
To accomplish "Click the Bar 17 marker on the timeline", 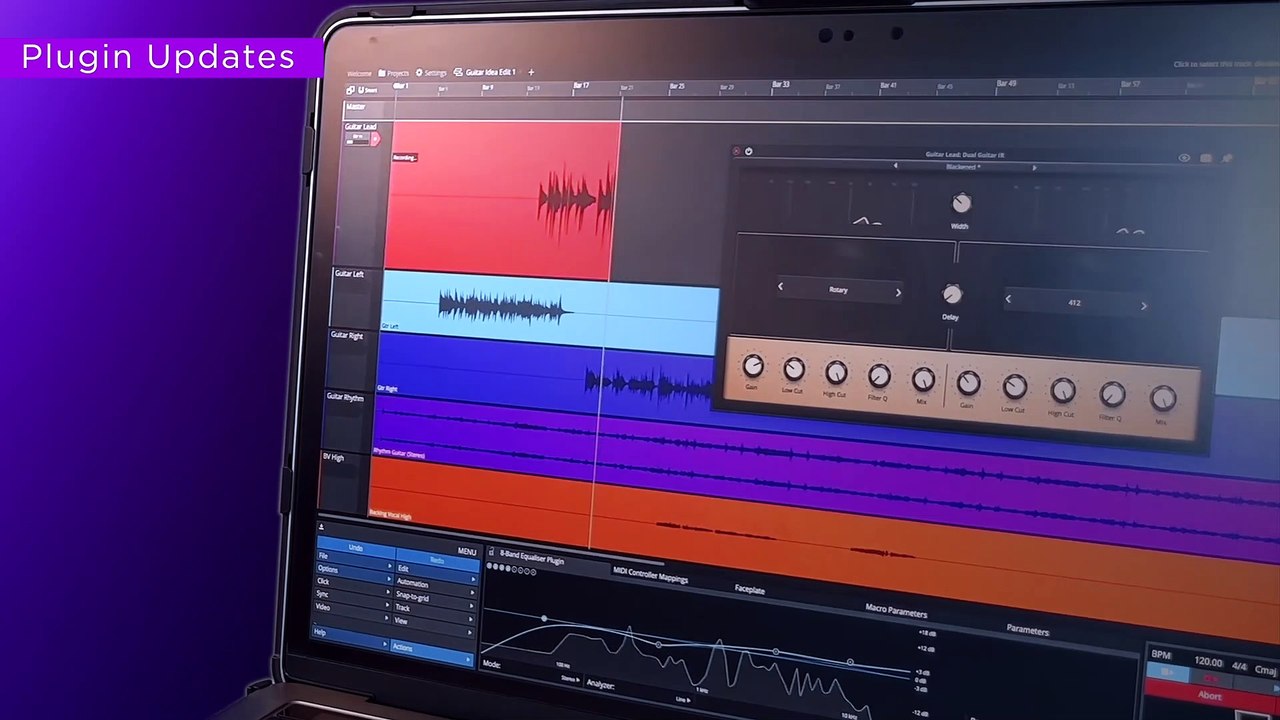I will (x=580, y=87).
